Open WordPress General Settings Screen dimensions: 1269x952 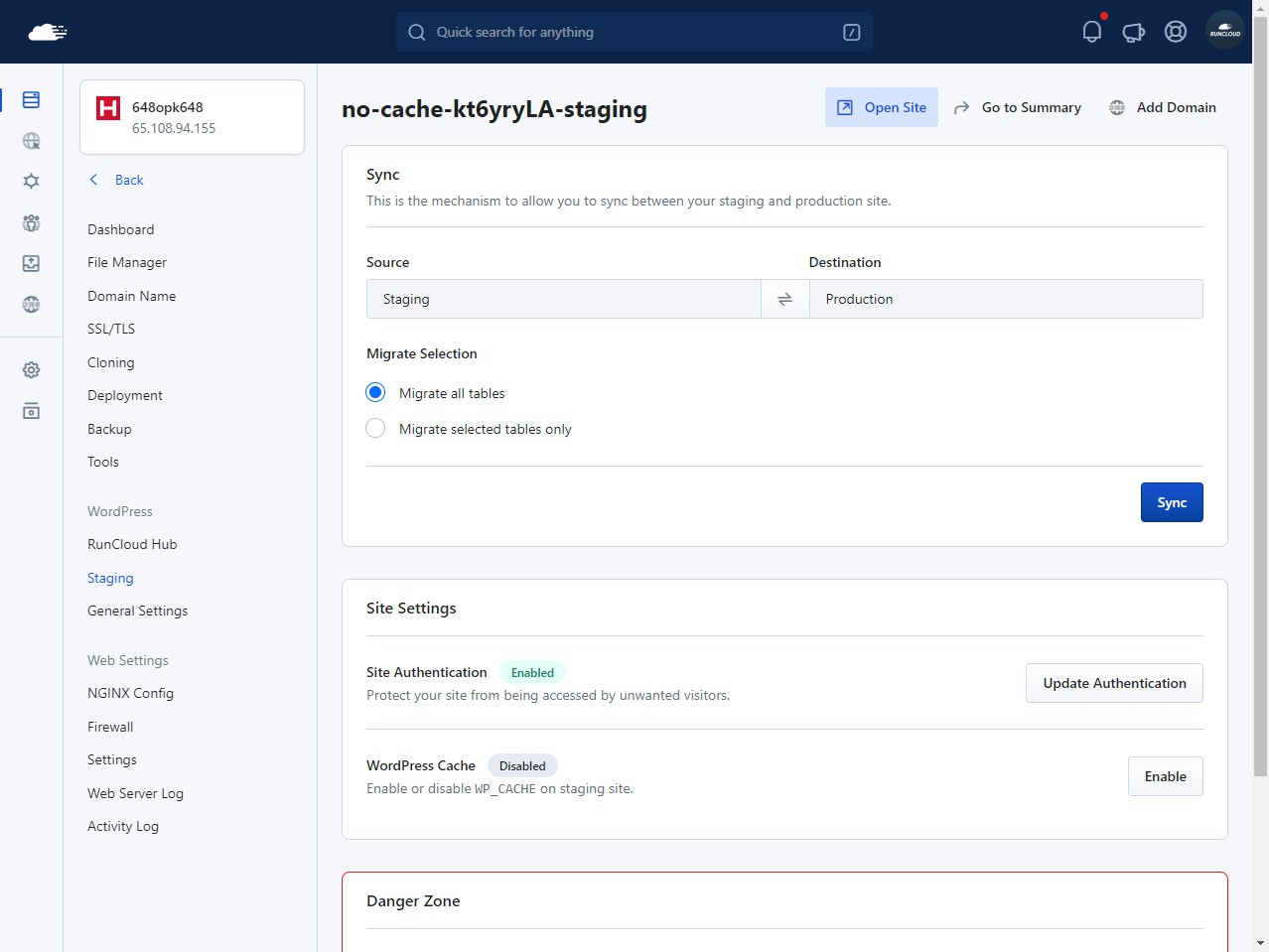138,611
